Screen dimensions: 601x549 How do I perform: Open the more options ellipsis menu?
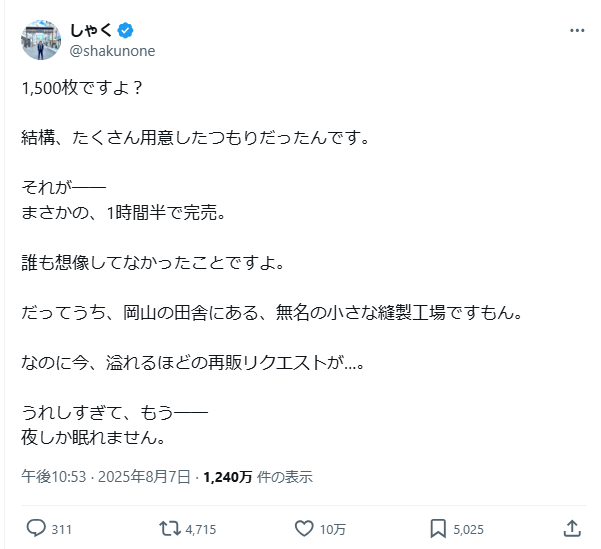pyautogui.click(x=577, y=31)
